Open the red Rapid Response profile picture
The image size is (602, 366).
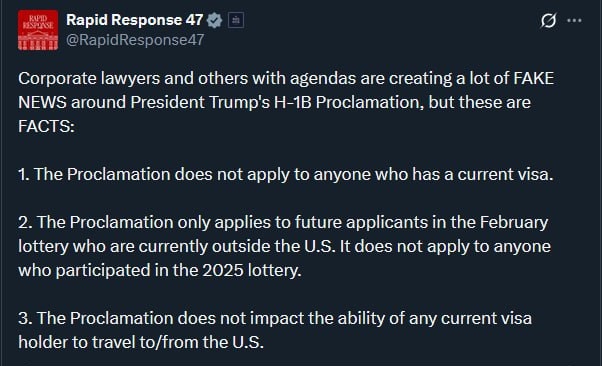(38, 30)
